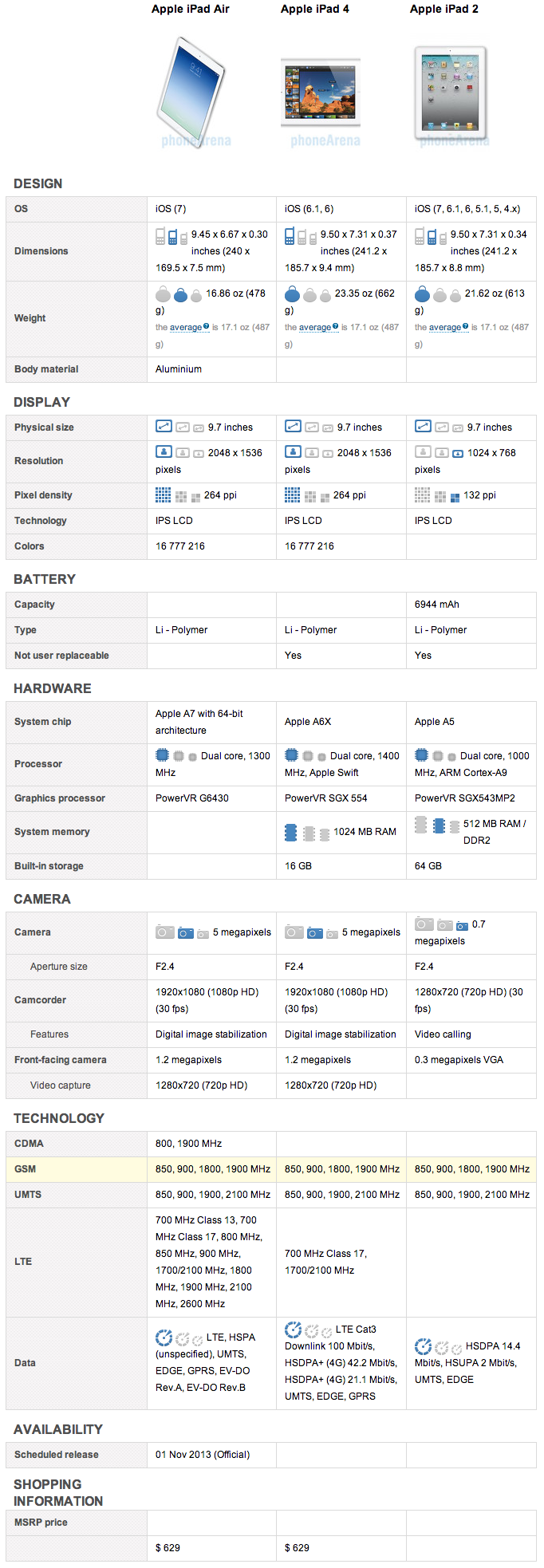Click blue processor chip icon for iPad 2

click(x=422, y=755)
